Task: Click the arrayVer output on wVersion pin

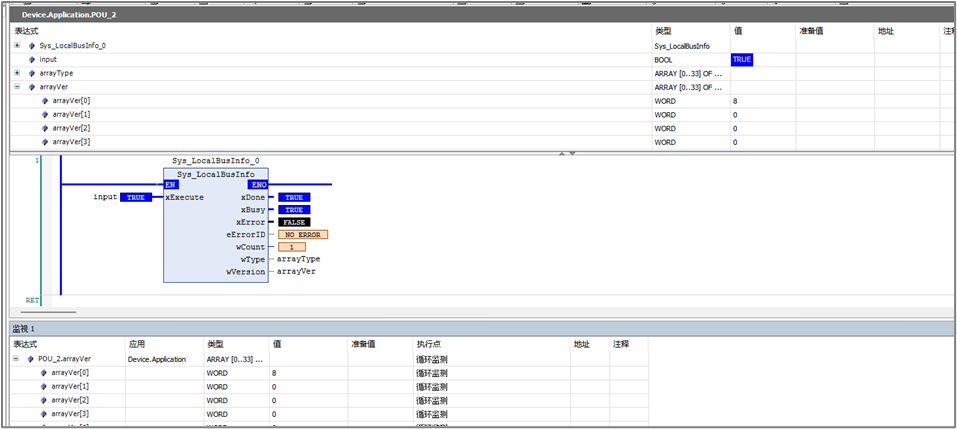Action: pyautogui.click(x=296, y=271)
